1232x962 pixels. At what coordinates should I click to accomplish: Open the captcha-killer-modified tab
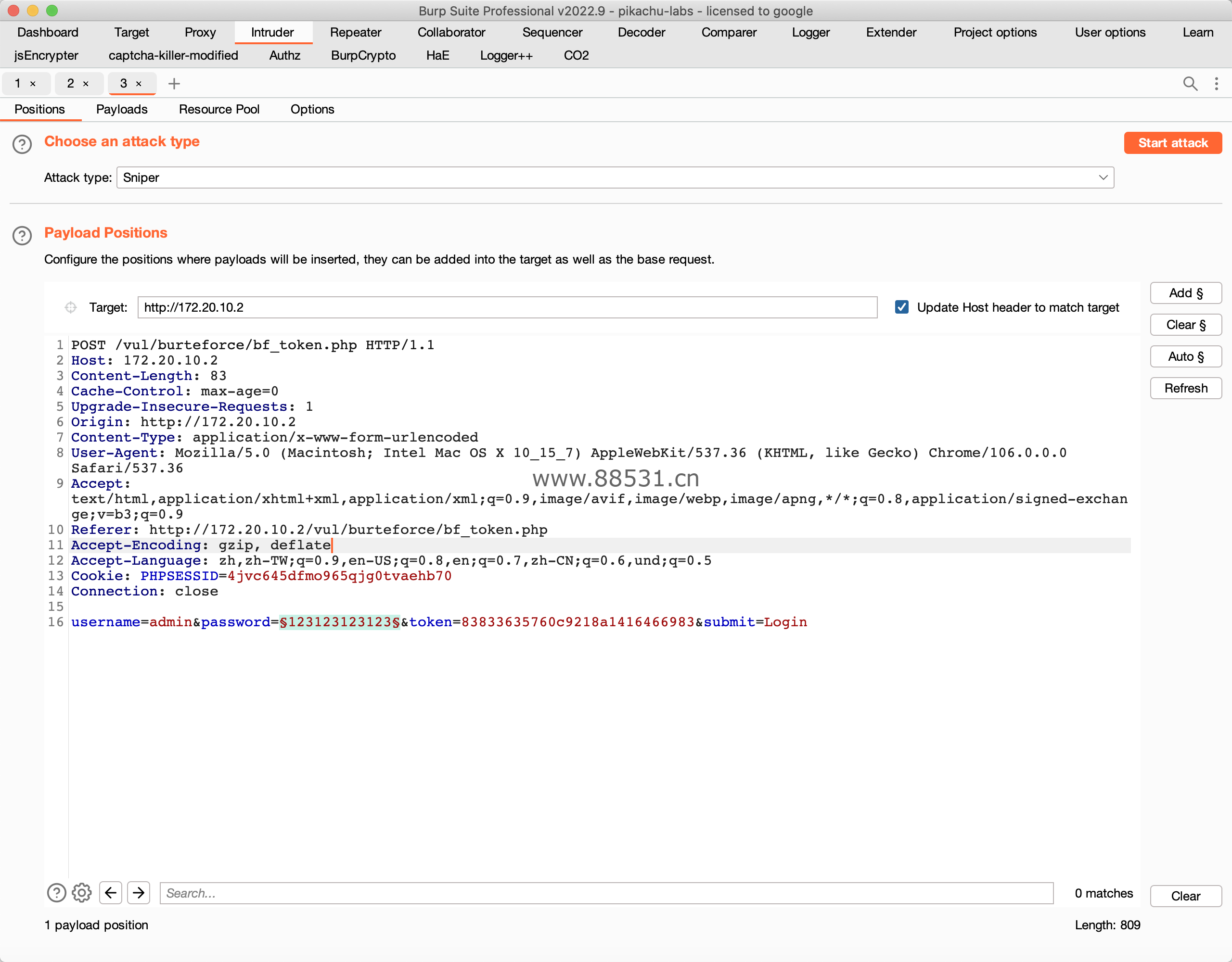click(173, 55)
